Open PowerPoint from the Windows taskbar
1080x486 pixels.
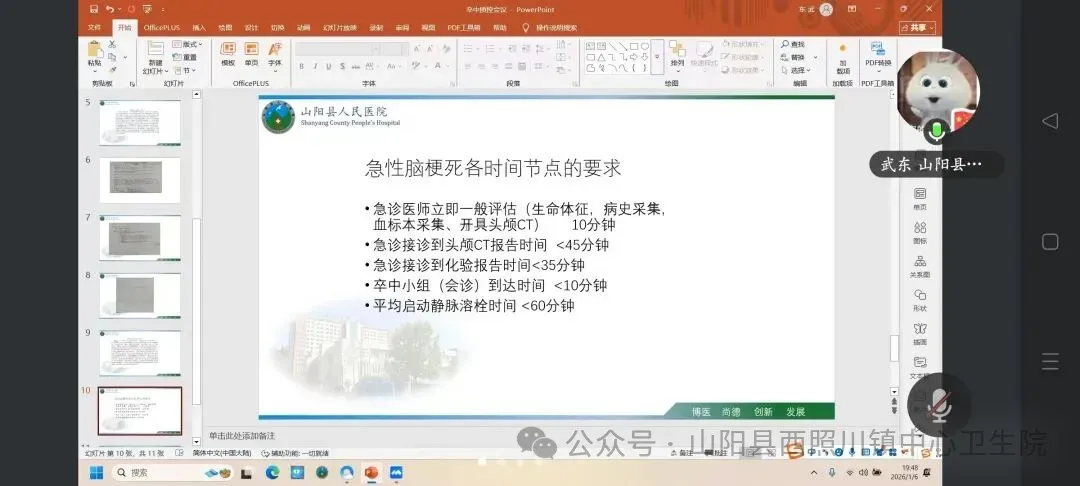[372, 472]
